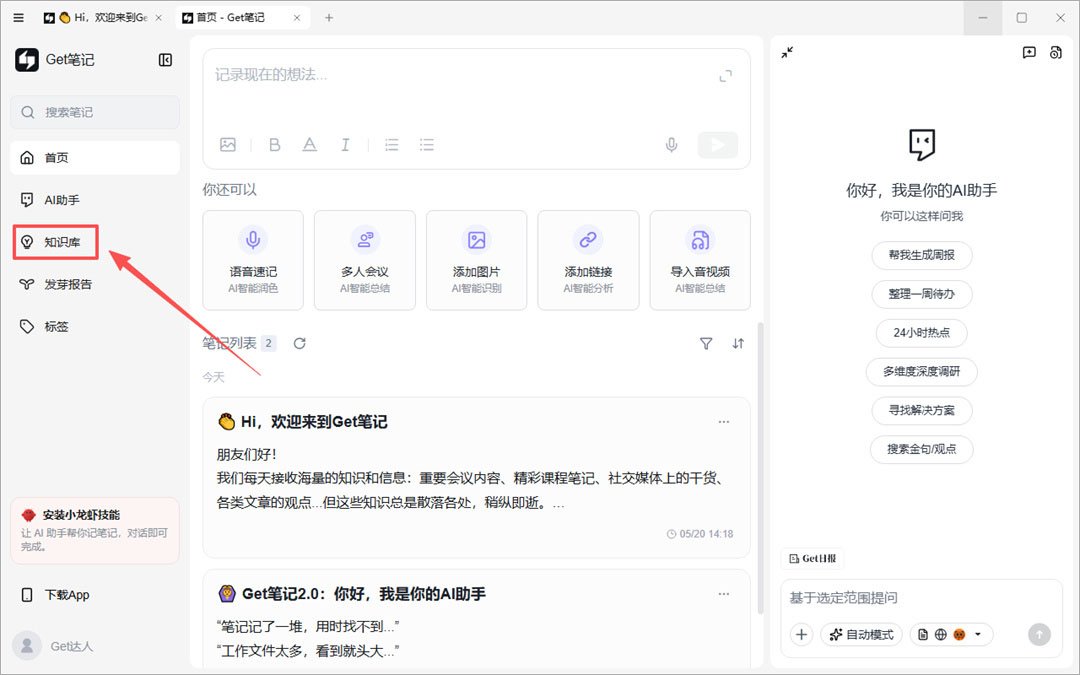Image resolution: width=1080 pixels, height=675 pixels.
Task: Start a new AI chat conversation
Action: tap(1029, 52)
